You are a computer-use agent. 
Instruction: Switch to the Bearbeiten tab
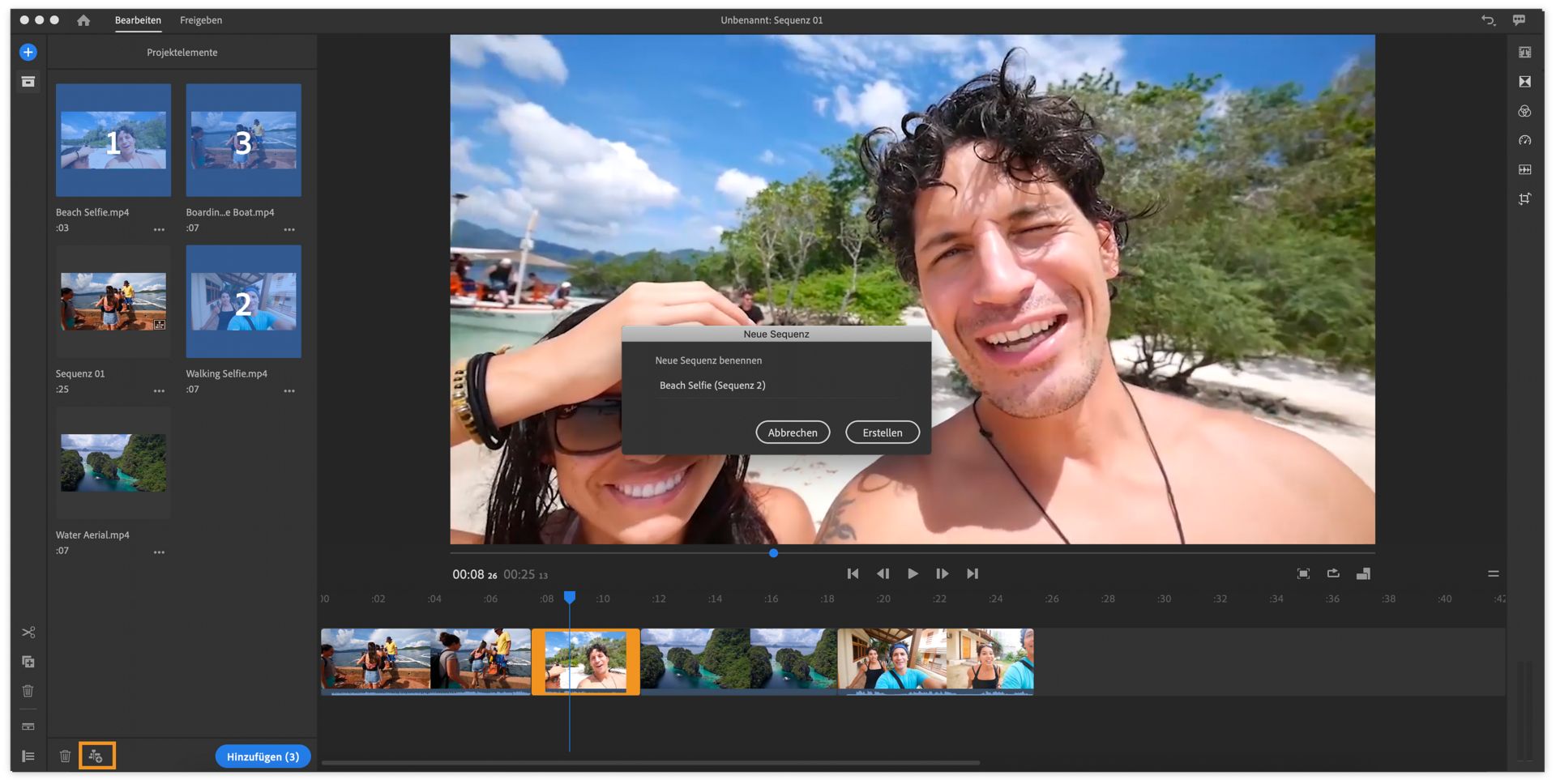138,20
